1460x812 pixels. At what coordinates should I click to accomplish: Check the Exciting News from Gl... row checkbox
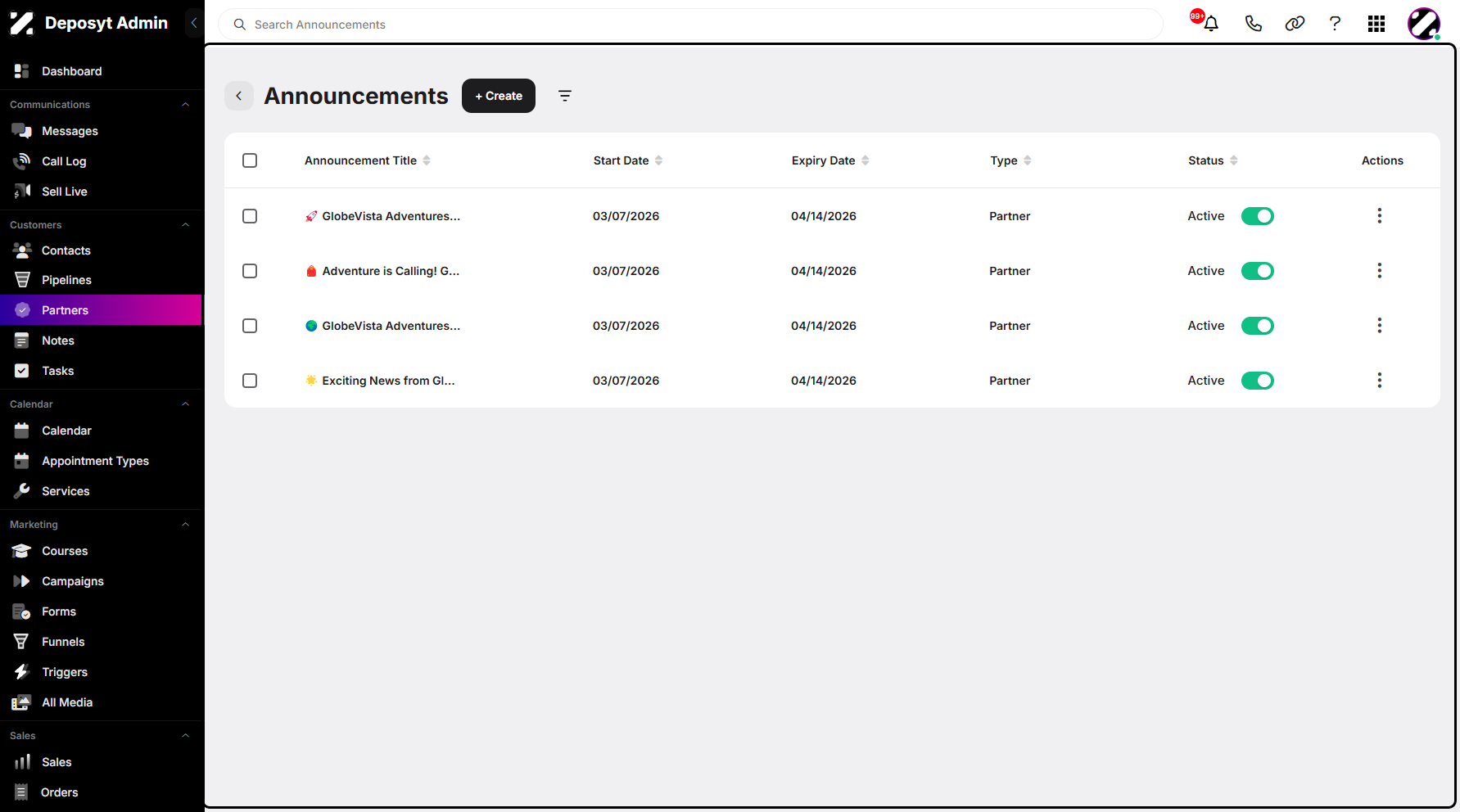coord(250,381)
